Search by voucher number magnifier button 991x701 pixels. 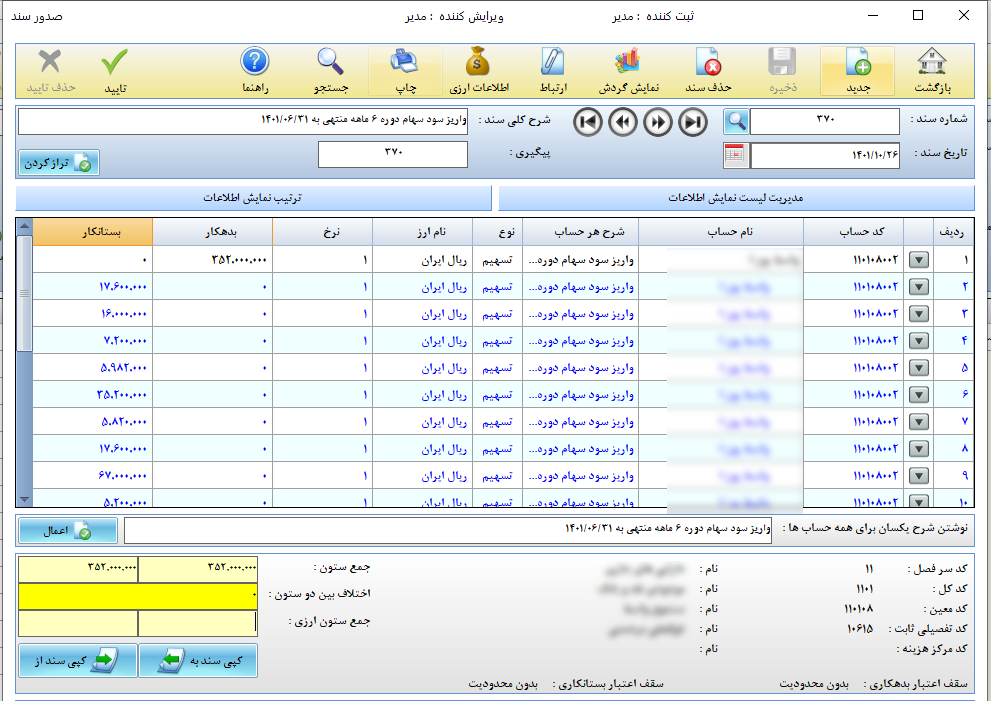736,121
